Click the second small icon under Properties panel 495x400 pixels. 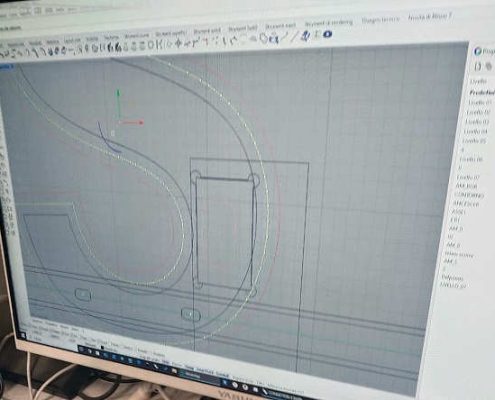489,66
